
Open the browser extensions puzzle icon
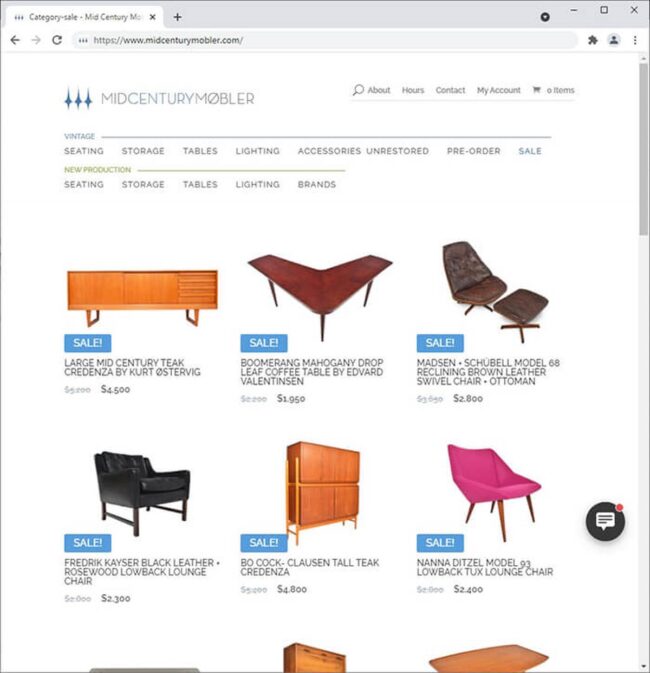[x=593, y=40]
